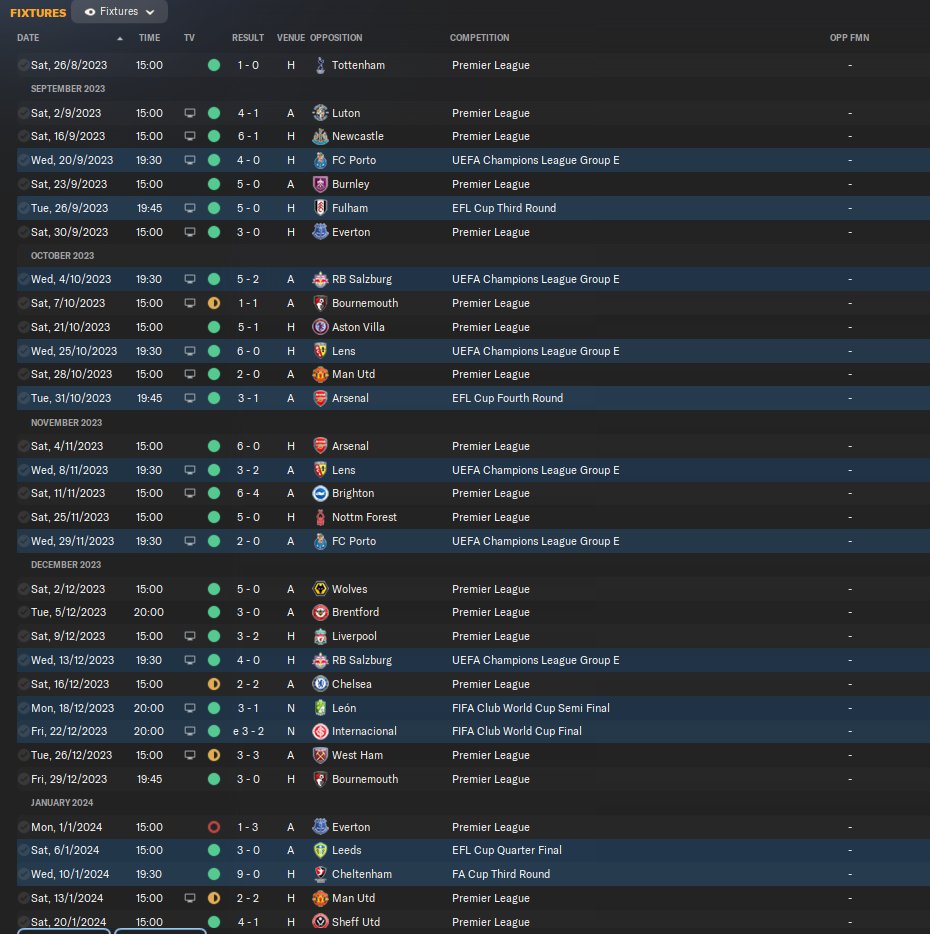The height and width of the screenshot is (934, 930).
Task: Sort by the Competition column header
Action: 480,38
